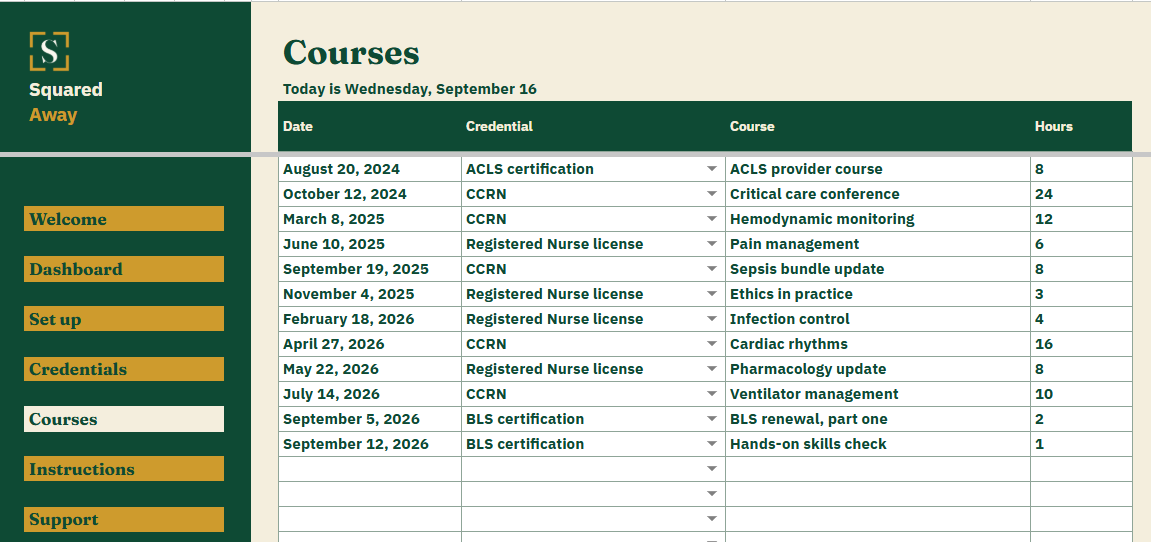Select the Courses navigation tab
The height and width of the screenshot is (542, 1151).
pos(124,419)
